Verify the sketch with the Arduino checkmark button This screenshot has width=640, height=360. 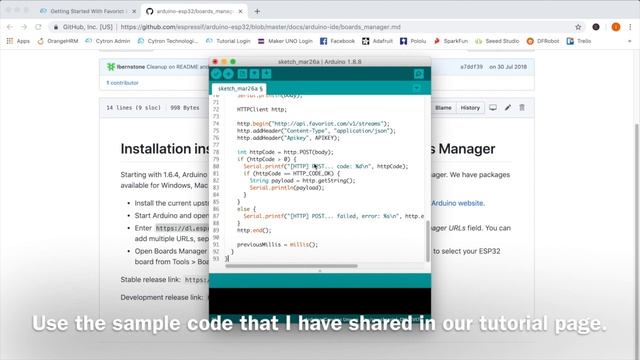coord(216,74)
